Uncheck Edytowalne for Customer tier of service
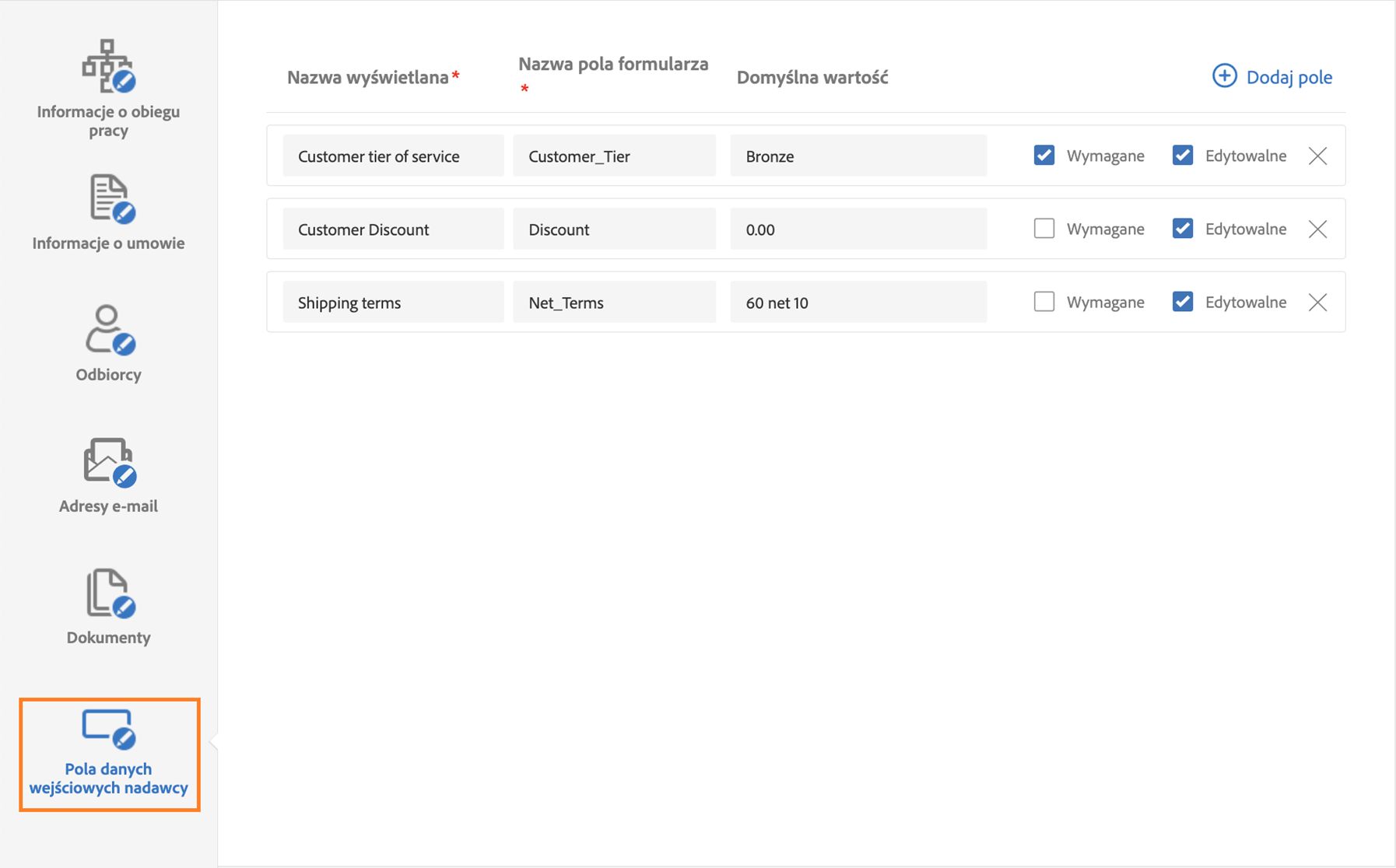This screenshot has width=1396, height=868. coord(1183,156)
